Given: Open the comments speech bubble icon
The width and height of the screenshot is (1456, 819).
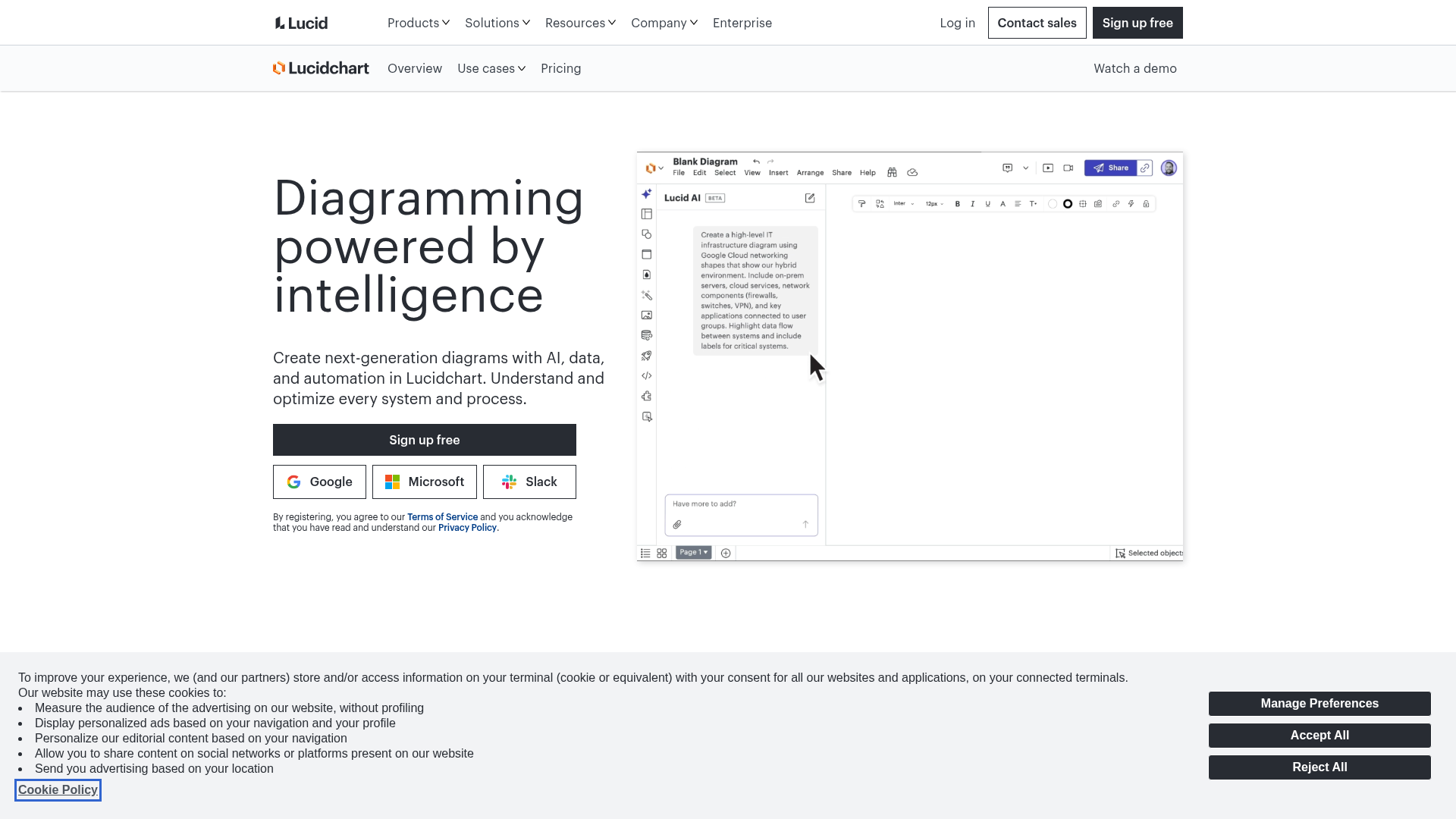Looking at the screenshot, I should click(1007, 168).
